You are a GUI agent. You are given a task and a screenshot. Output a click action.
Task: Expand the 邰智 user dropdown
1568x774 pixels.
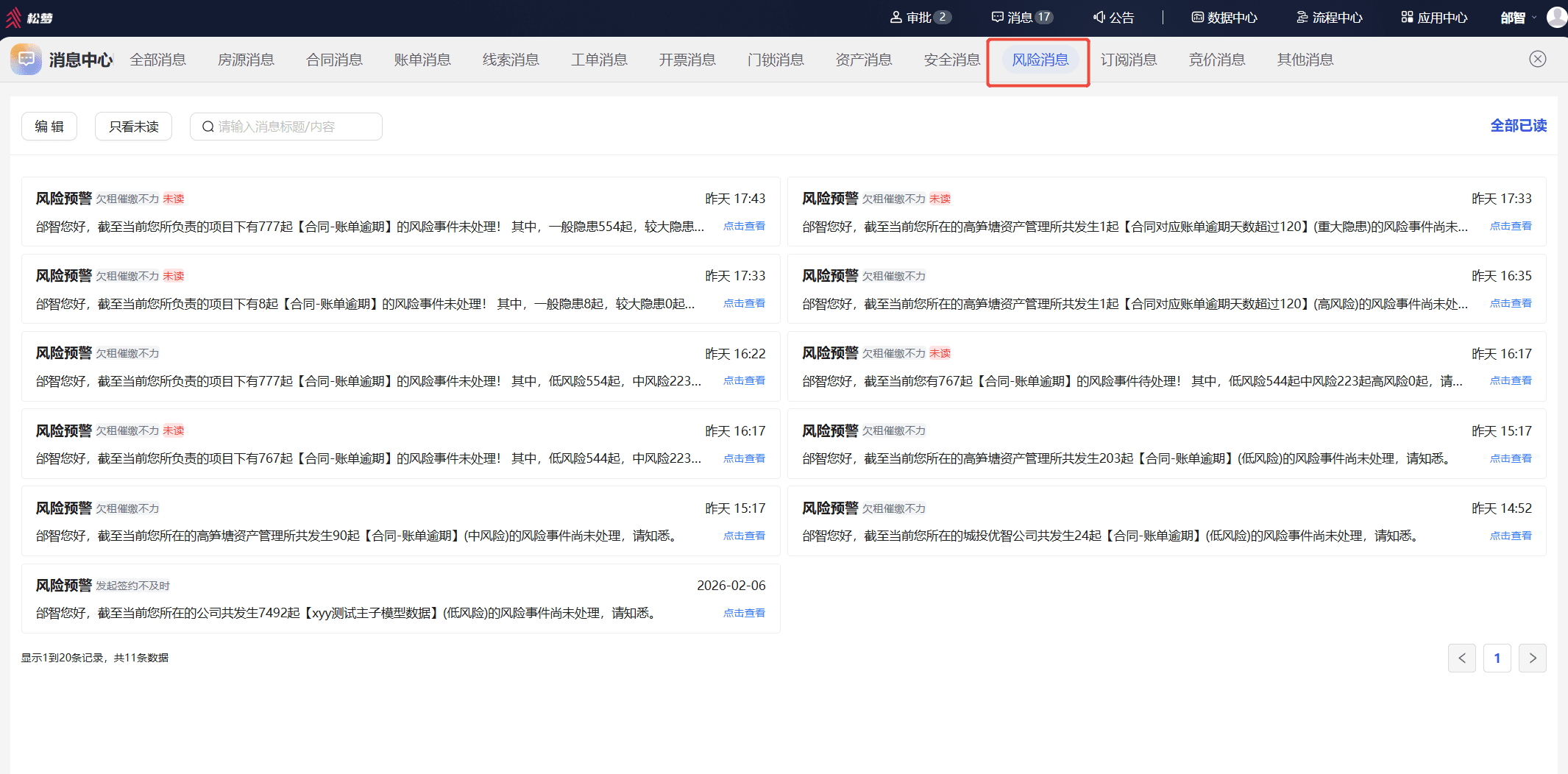[x=1519, y=17]
